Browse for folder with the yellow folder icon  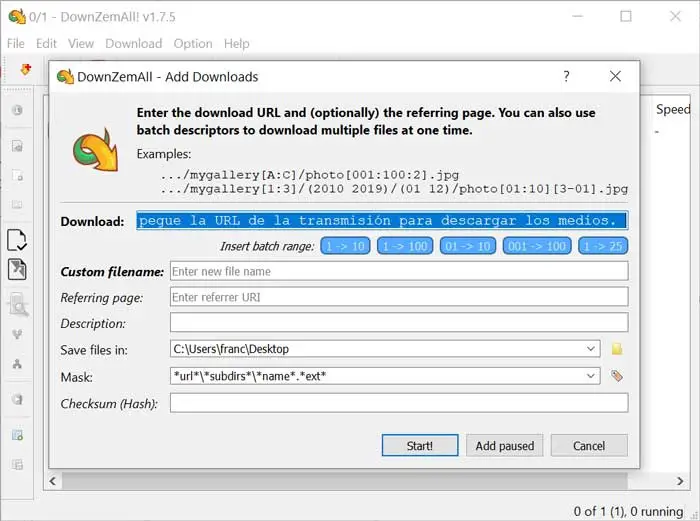(617, 349)
